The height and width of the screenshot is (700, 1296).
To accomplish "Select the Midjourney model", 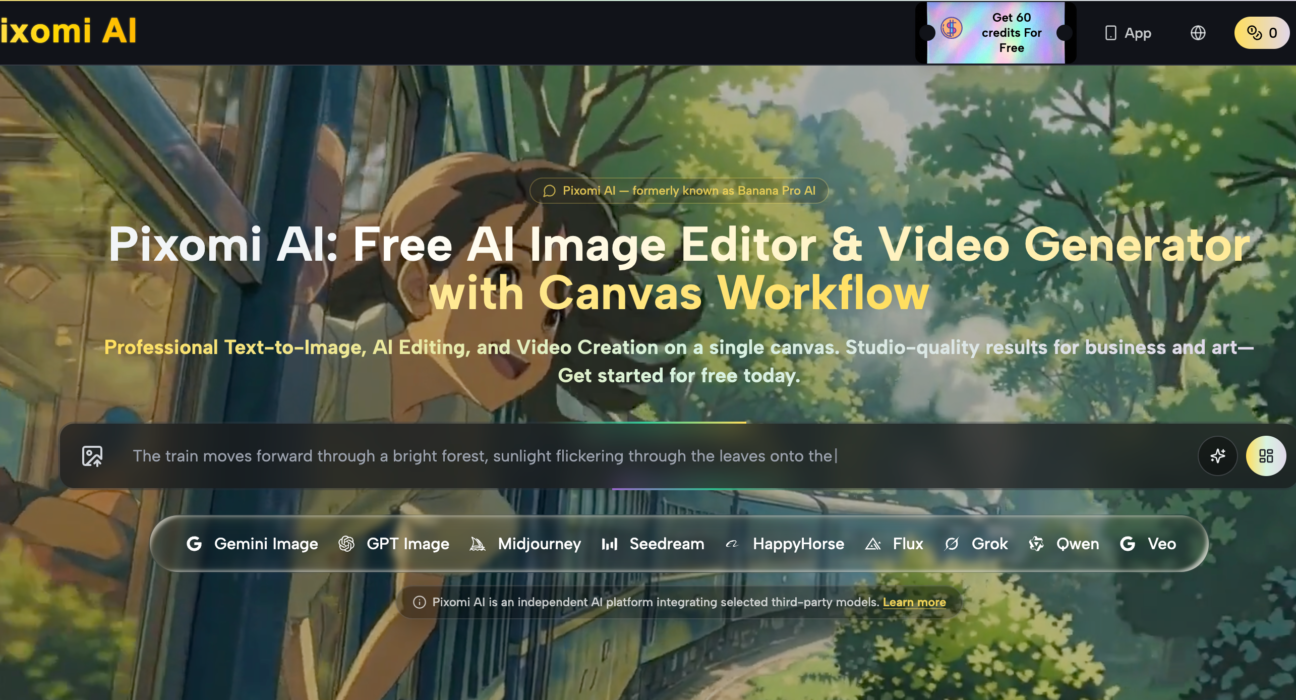I will (526, 544).
